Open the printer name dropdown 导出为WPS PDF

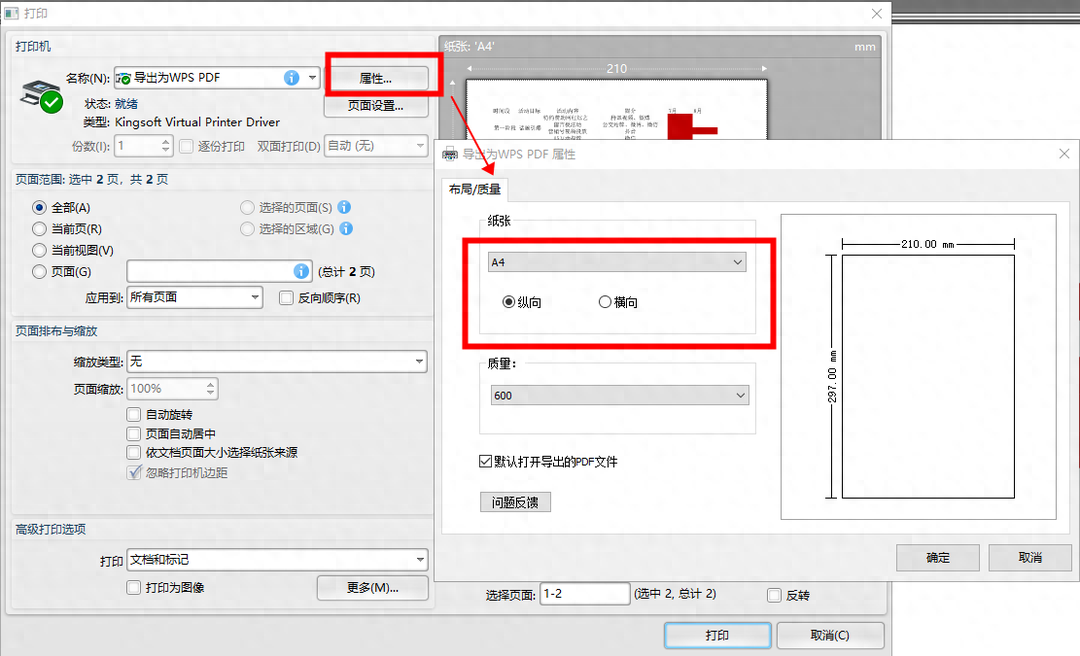pos(217,78)
